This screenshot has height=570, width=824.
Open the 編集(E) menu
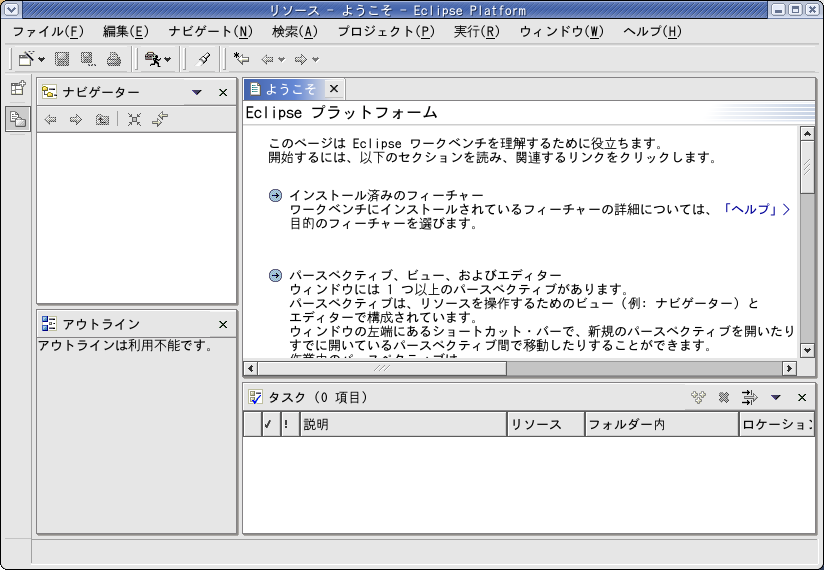[126, 32]
